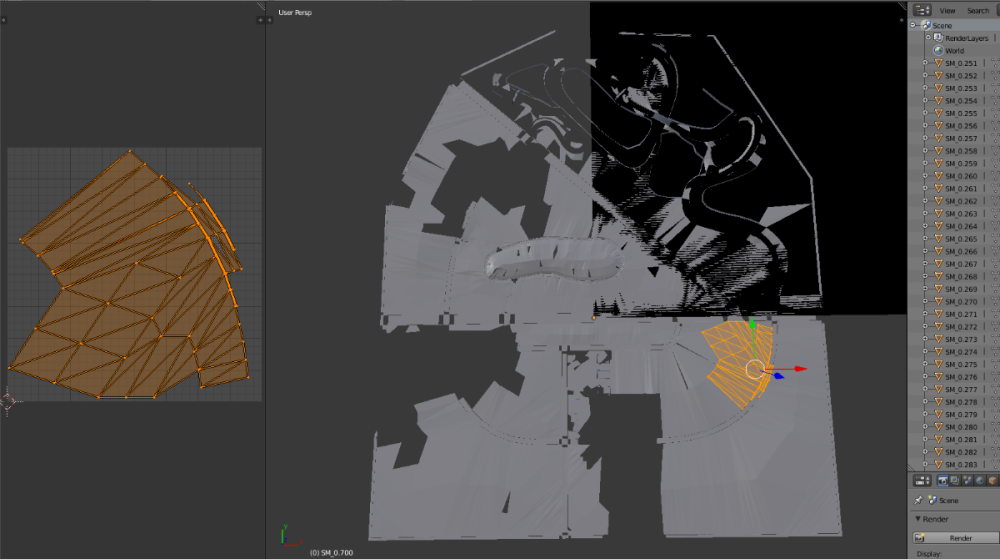Expand the SM_0.268 object
Viewport: 1000px width, 559px height.
point(925,277)
